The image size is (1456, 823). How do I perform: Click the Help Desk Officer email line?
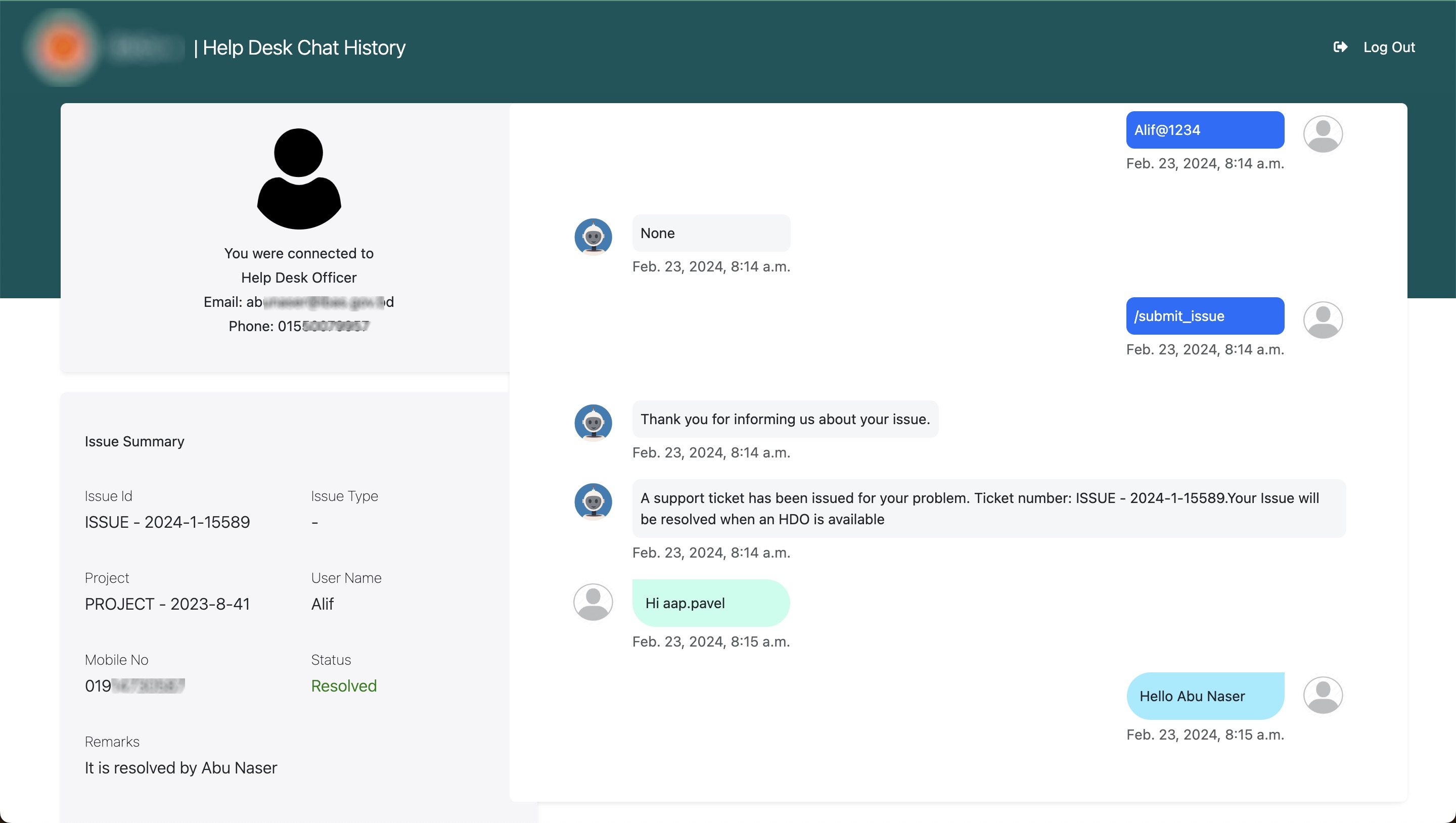[x=298, y=302]
